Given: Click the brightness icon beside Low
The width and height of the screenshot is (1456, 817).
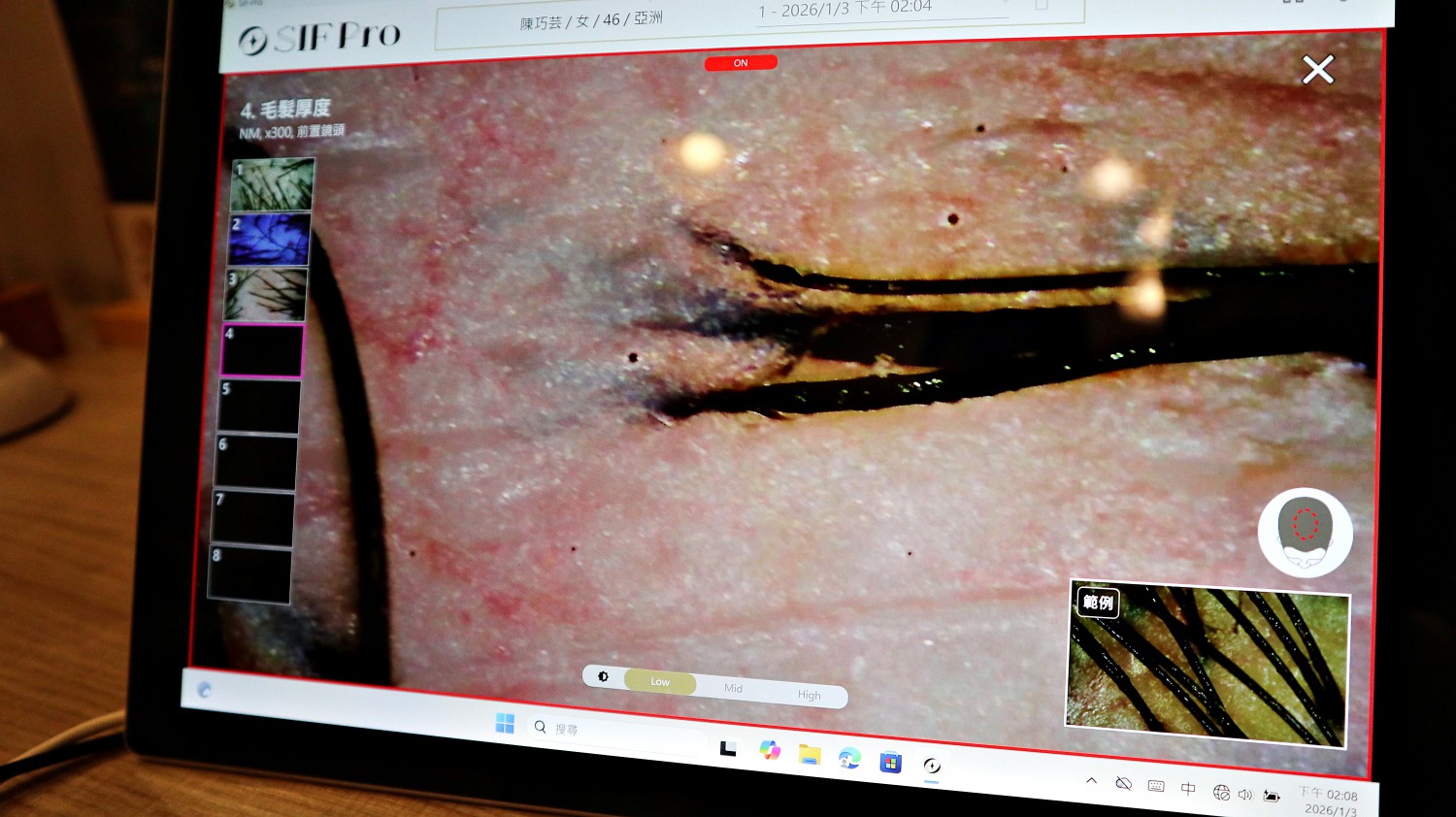Looking at the screenshot, I should [603, 676].
